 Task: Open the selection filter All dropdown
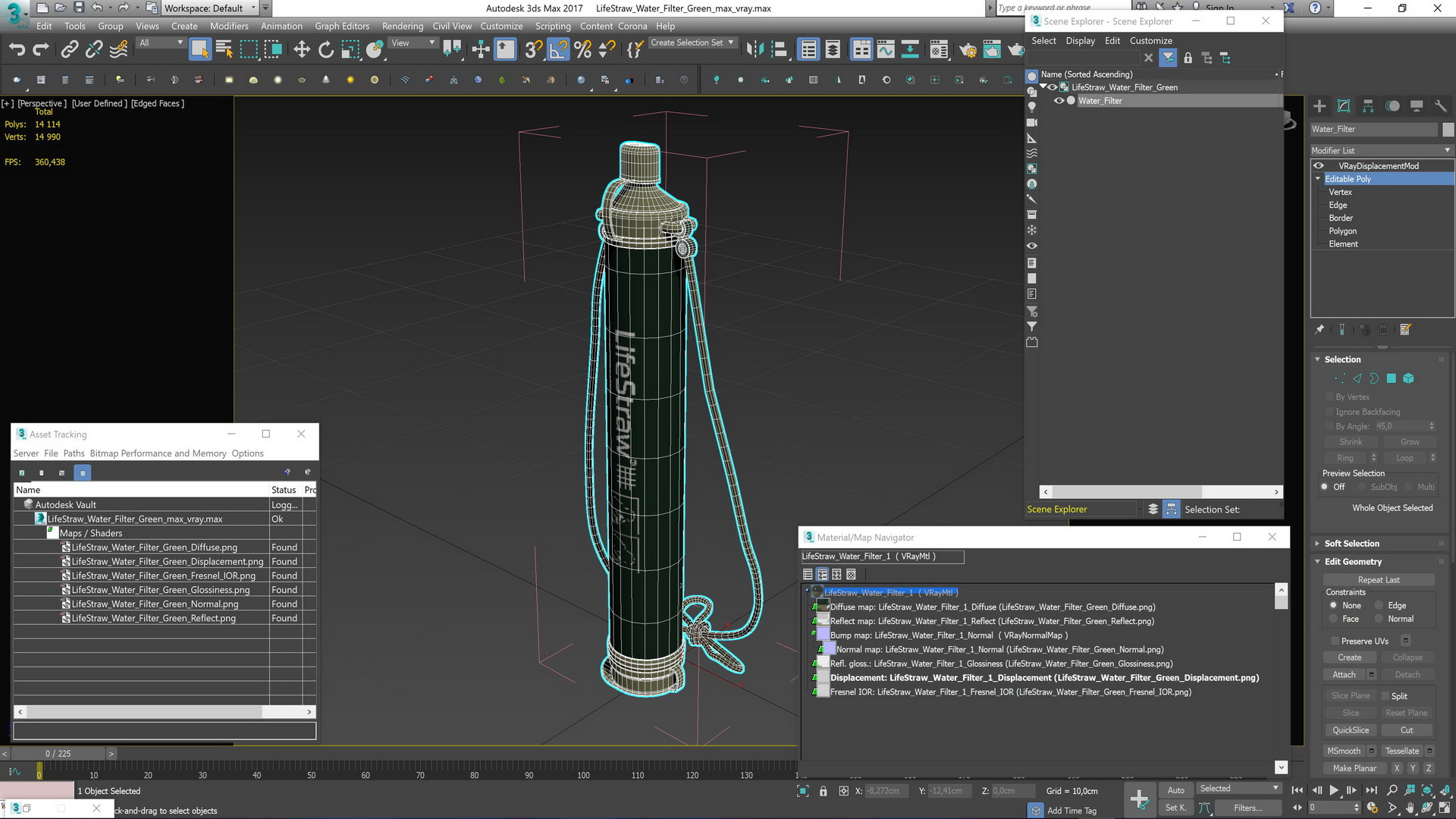(161, 43)
